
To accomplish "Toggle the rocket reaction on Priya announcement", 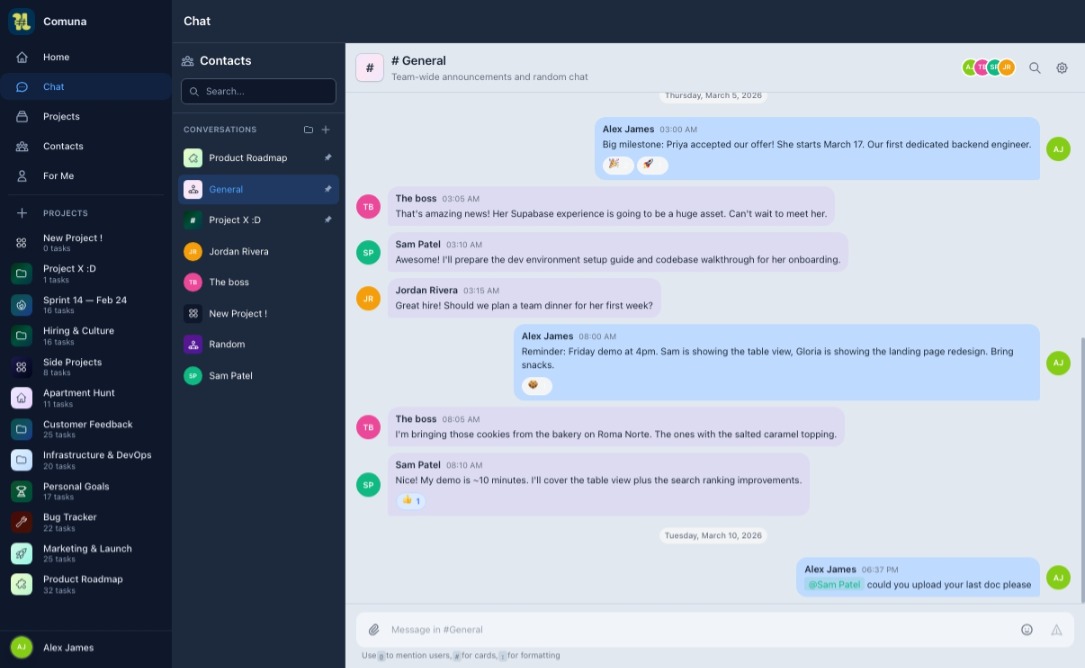I will 652,165.
